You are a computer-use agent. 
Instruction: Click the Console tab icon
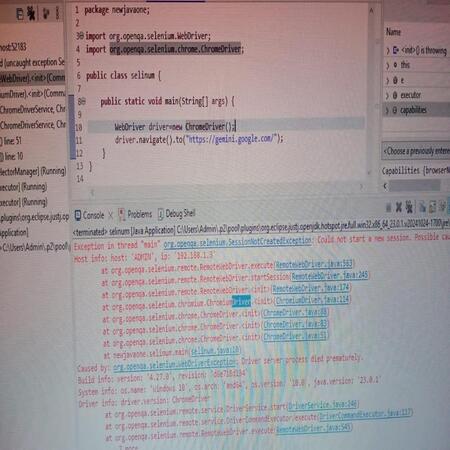tap(78, 215)
